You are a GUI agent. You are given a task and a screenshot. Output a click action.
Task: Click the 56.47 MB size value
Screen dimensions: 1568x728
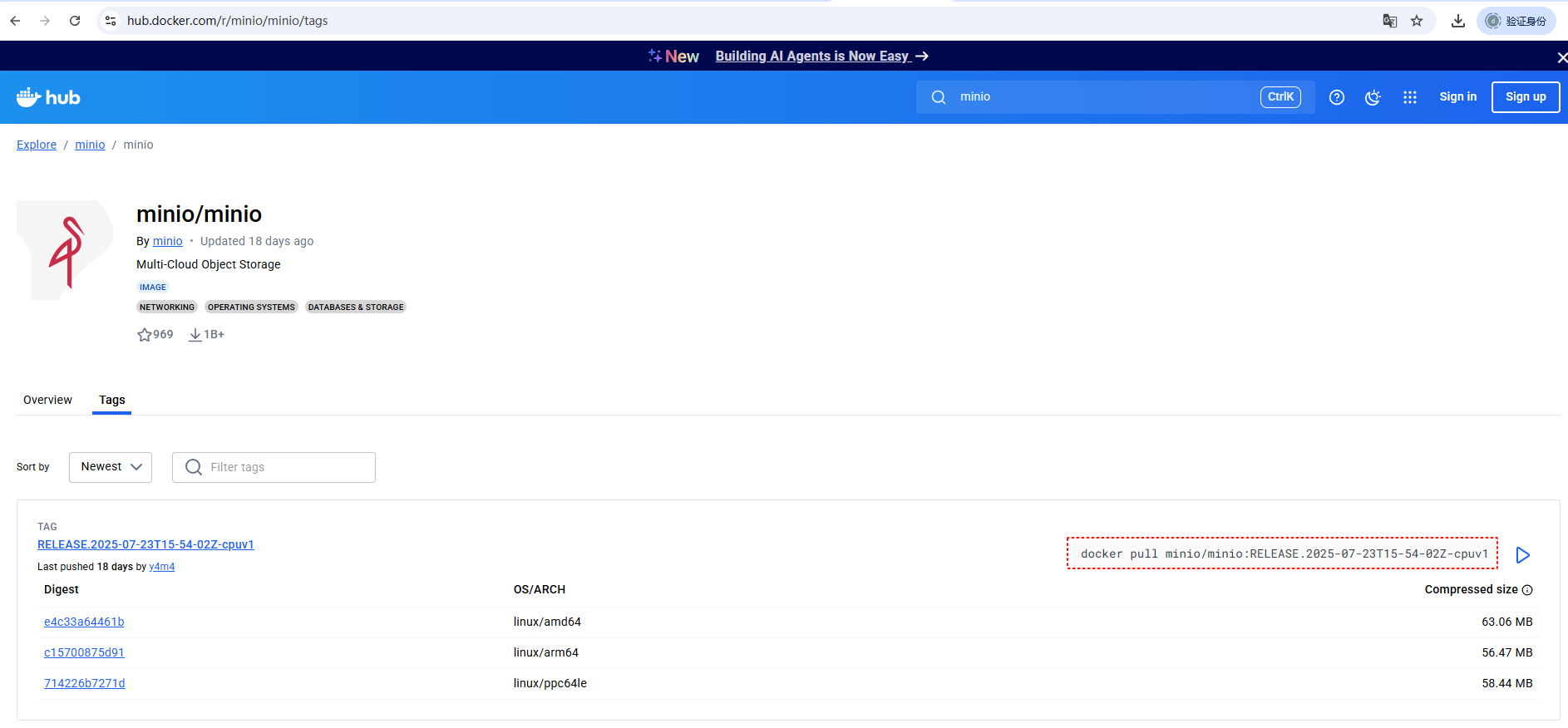[x=1507, y=652]
